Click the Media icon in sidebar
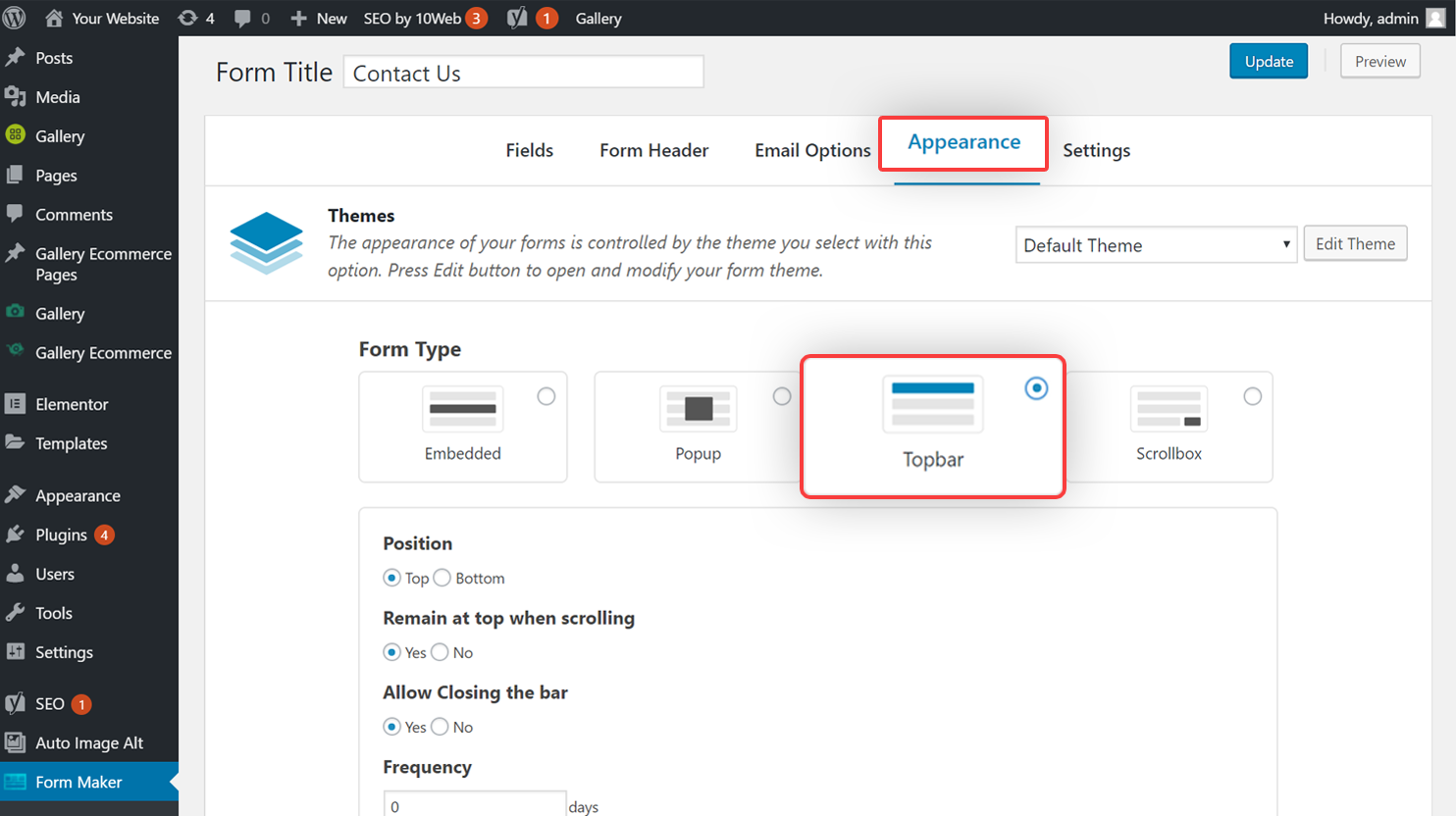The image size is (1456, 816). (15, 96)
